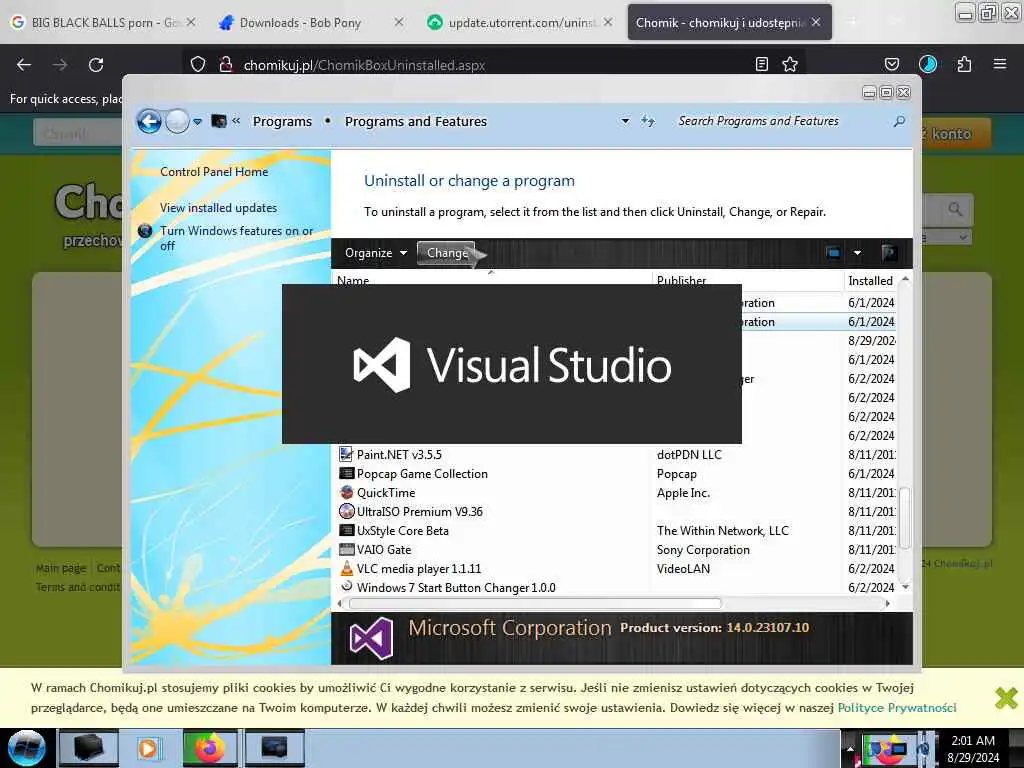Open the Control Panel taskbar button
The image size is (1024, 768).
coord(274,748)
